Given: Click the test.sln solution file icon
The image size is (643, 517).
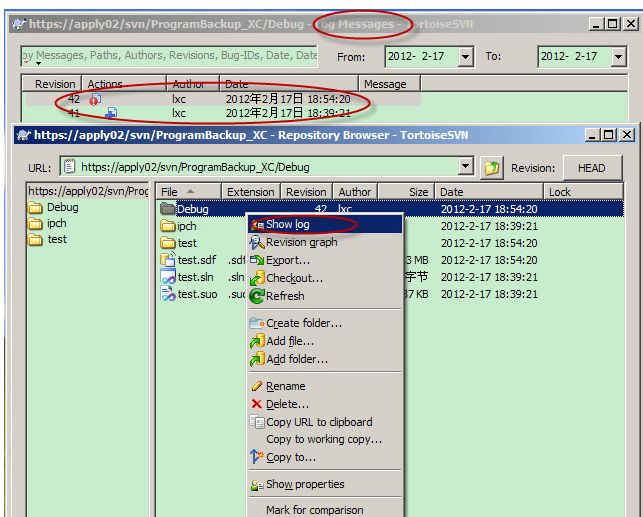Looking at the screenshot, I should coord(168,278).
